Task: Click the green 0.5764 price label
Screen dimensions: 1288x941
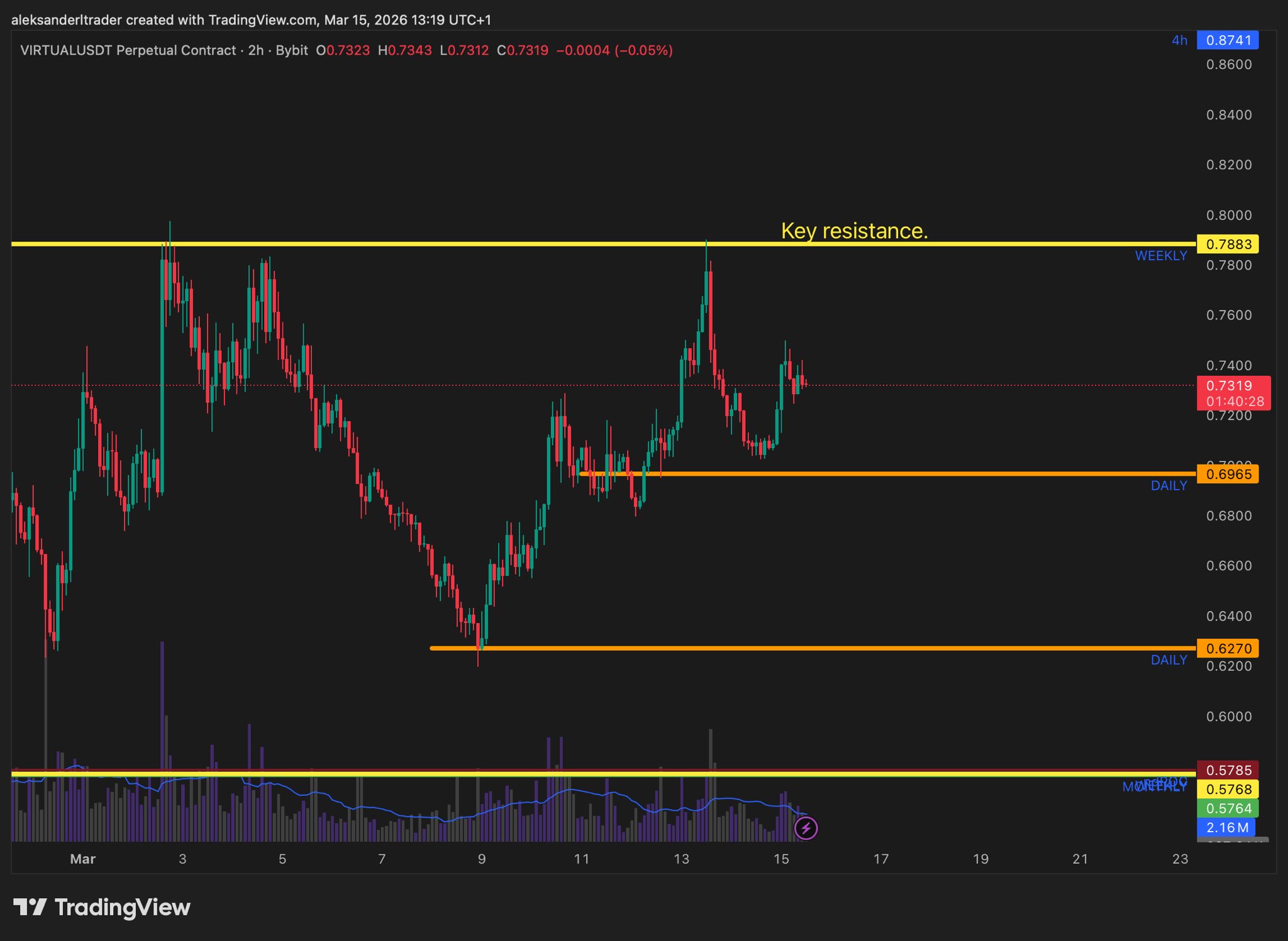Action: [x=1228, y=808]
